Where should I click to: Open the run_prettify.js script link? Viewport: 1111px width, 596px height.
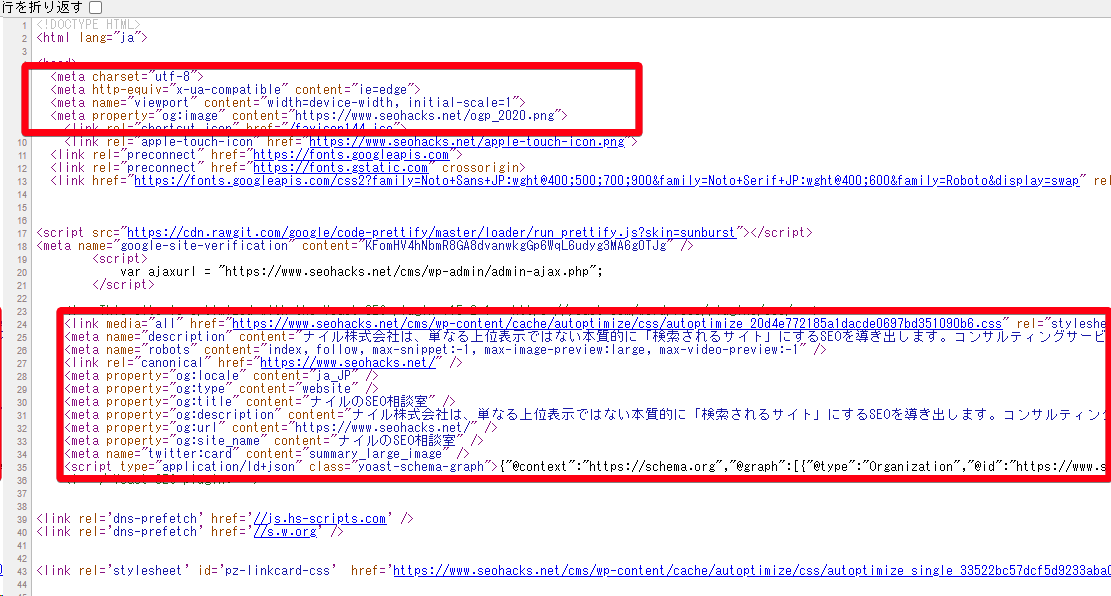[431, 232]
